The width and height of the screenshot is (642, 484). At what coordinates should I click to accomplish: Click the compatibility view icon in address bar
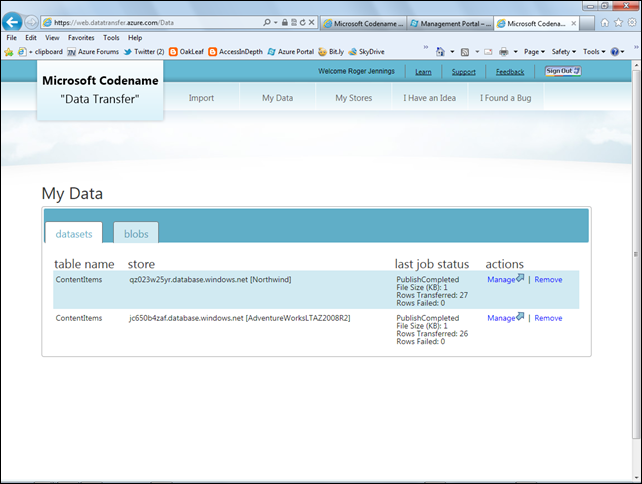click(294, 23)
